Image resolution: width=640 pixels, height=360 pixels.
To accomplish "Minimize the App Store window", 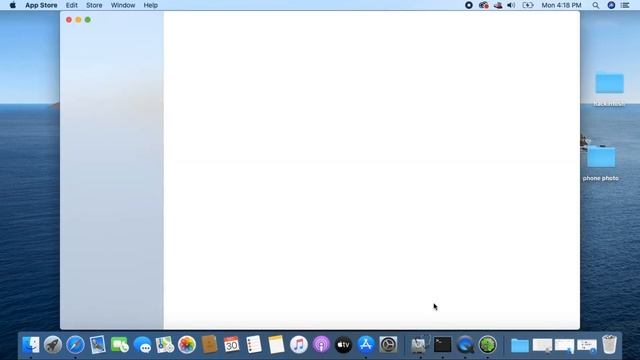I will (x=78, y=20).
